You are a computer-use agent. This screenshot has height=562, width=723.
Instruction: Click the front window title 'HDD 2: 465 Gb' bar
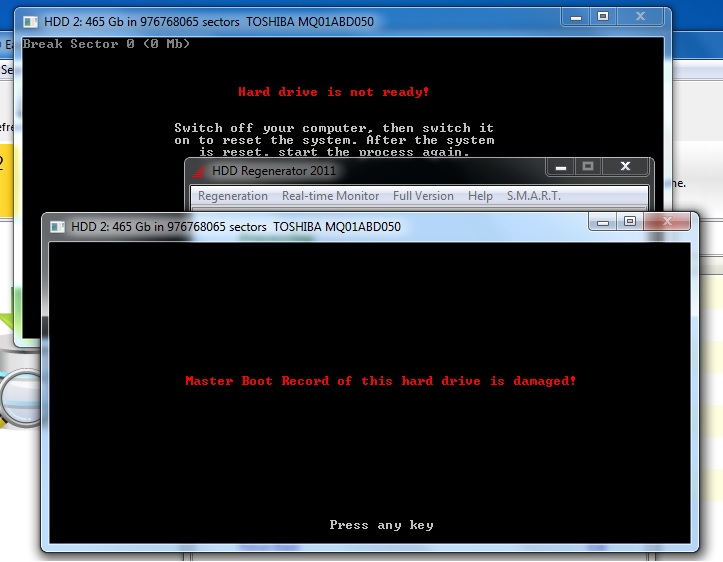236,227
